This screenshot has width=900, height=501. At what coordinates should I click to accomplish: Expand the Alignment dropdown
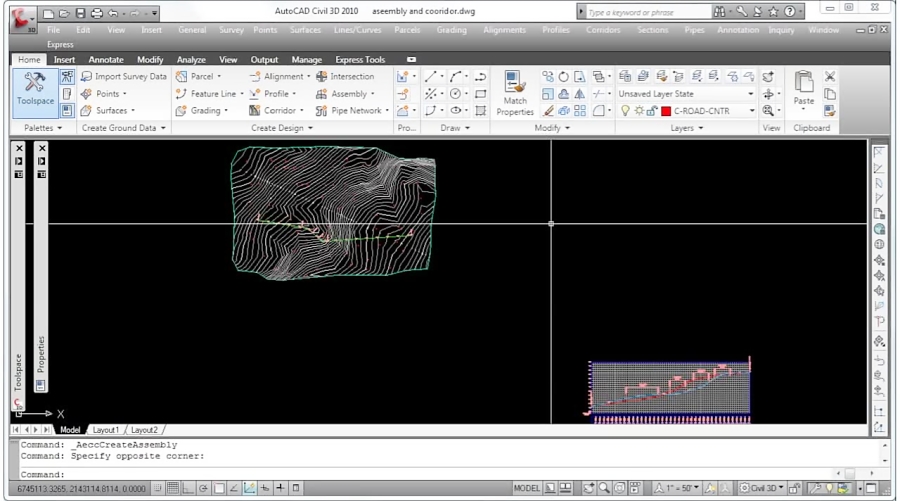308,76
